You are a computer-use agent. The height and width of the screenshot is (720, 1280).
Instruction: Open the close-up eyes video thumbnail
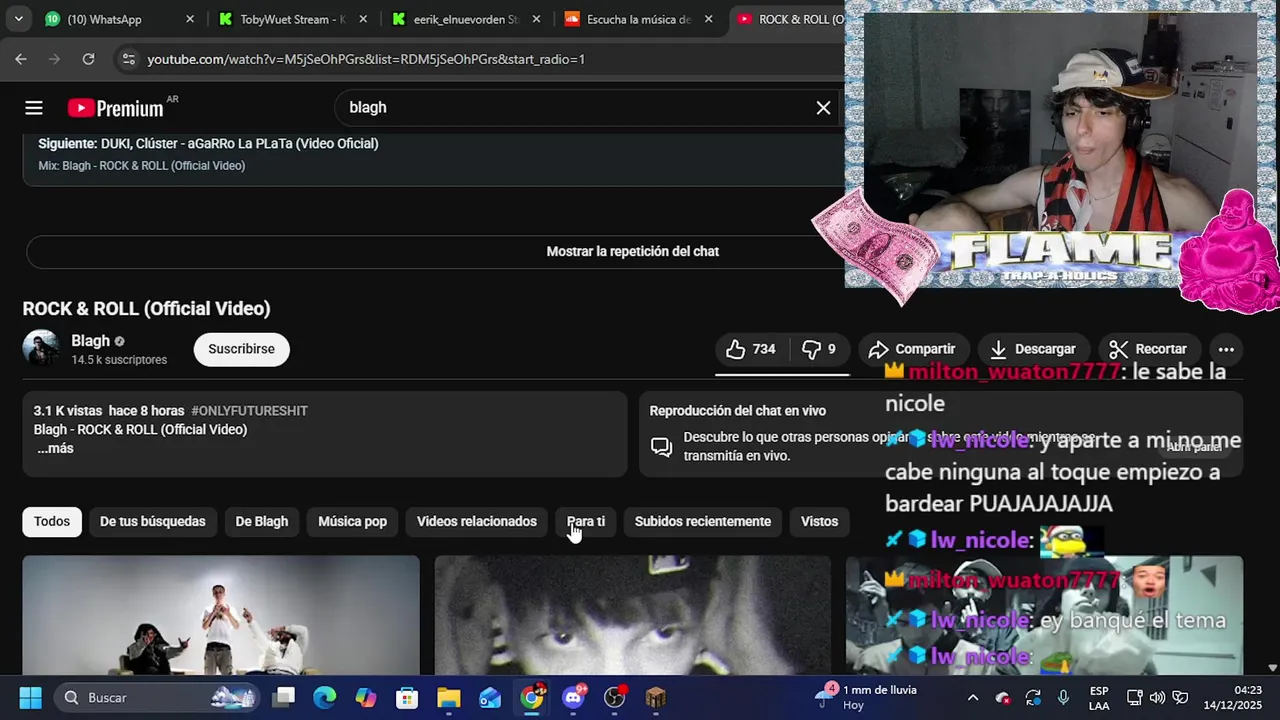tap(633, 615)
